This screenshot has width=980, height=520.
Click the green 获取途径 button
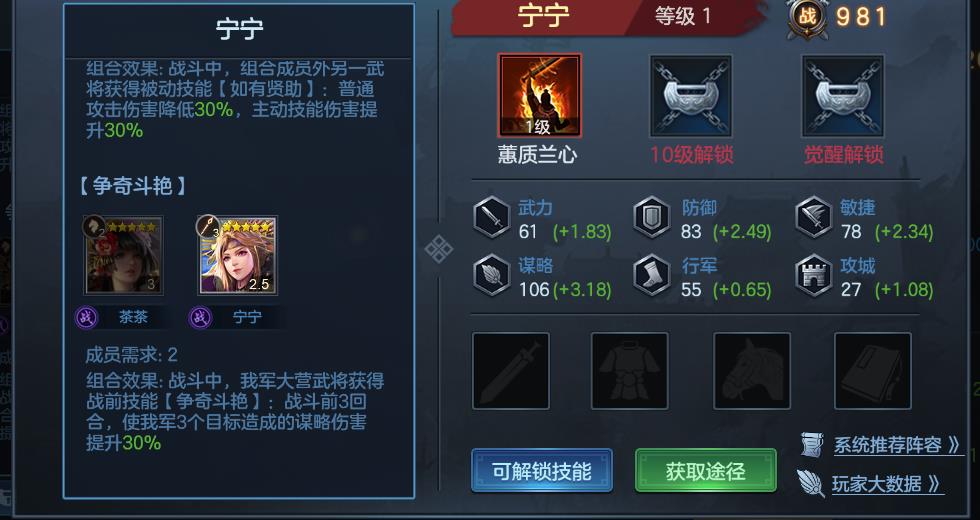[x=706, y=471]
